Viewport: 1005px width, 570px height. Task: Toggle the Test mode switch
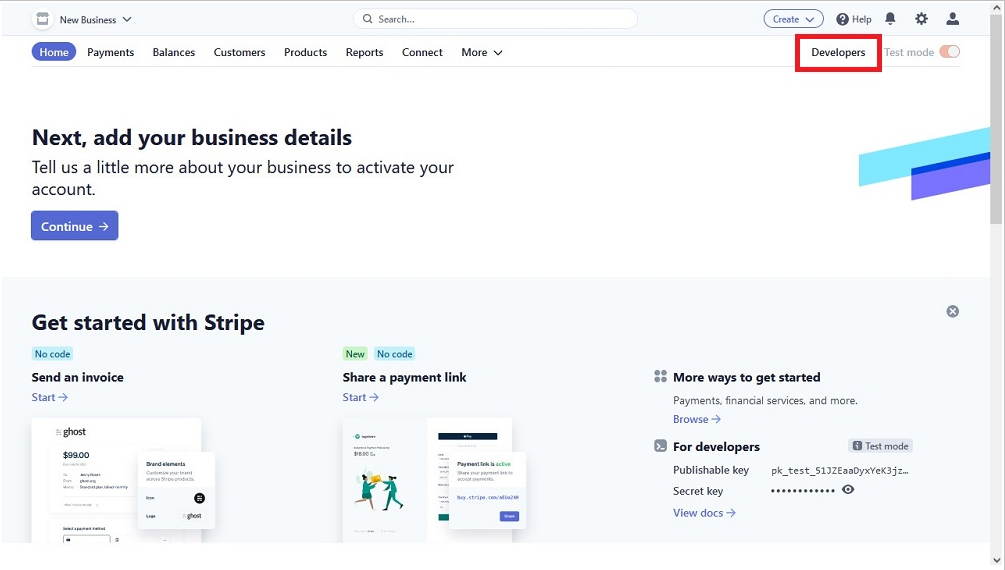949,52
